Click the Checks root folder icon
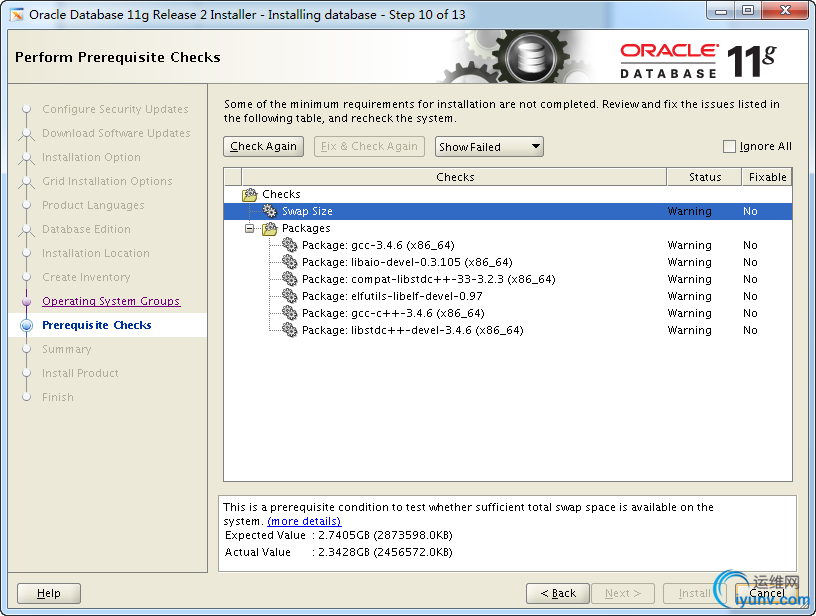 250,194
